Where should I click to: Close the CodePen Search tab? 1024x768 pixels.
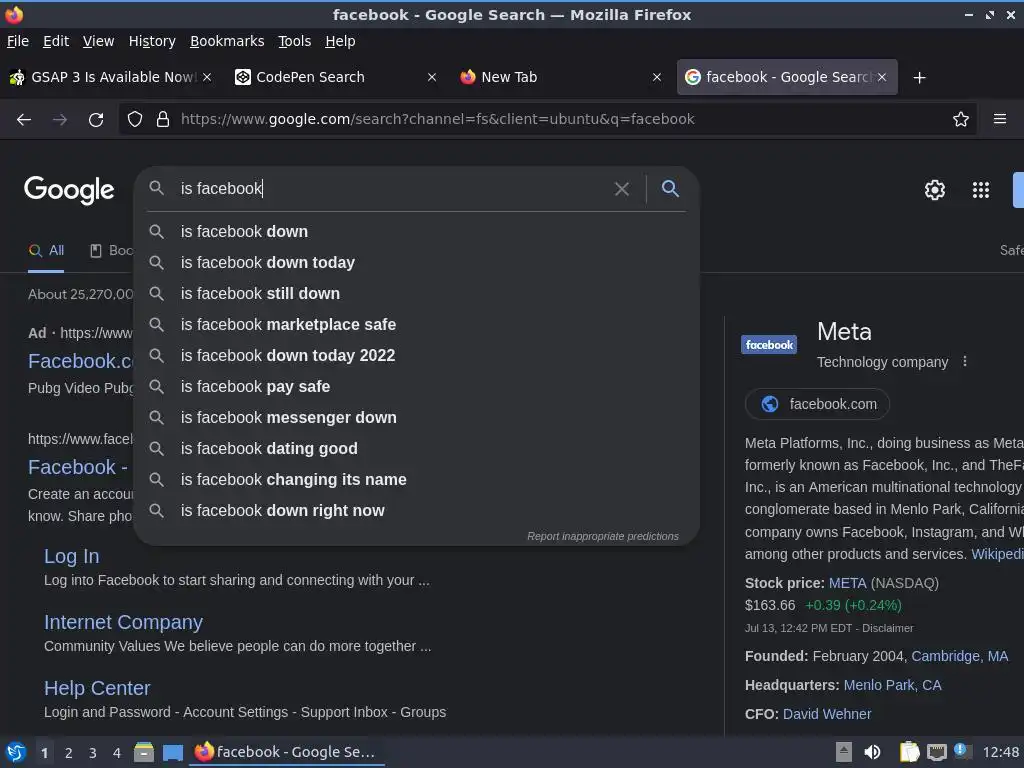coord(432,77)
